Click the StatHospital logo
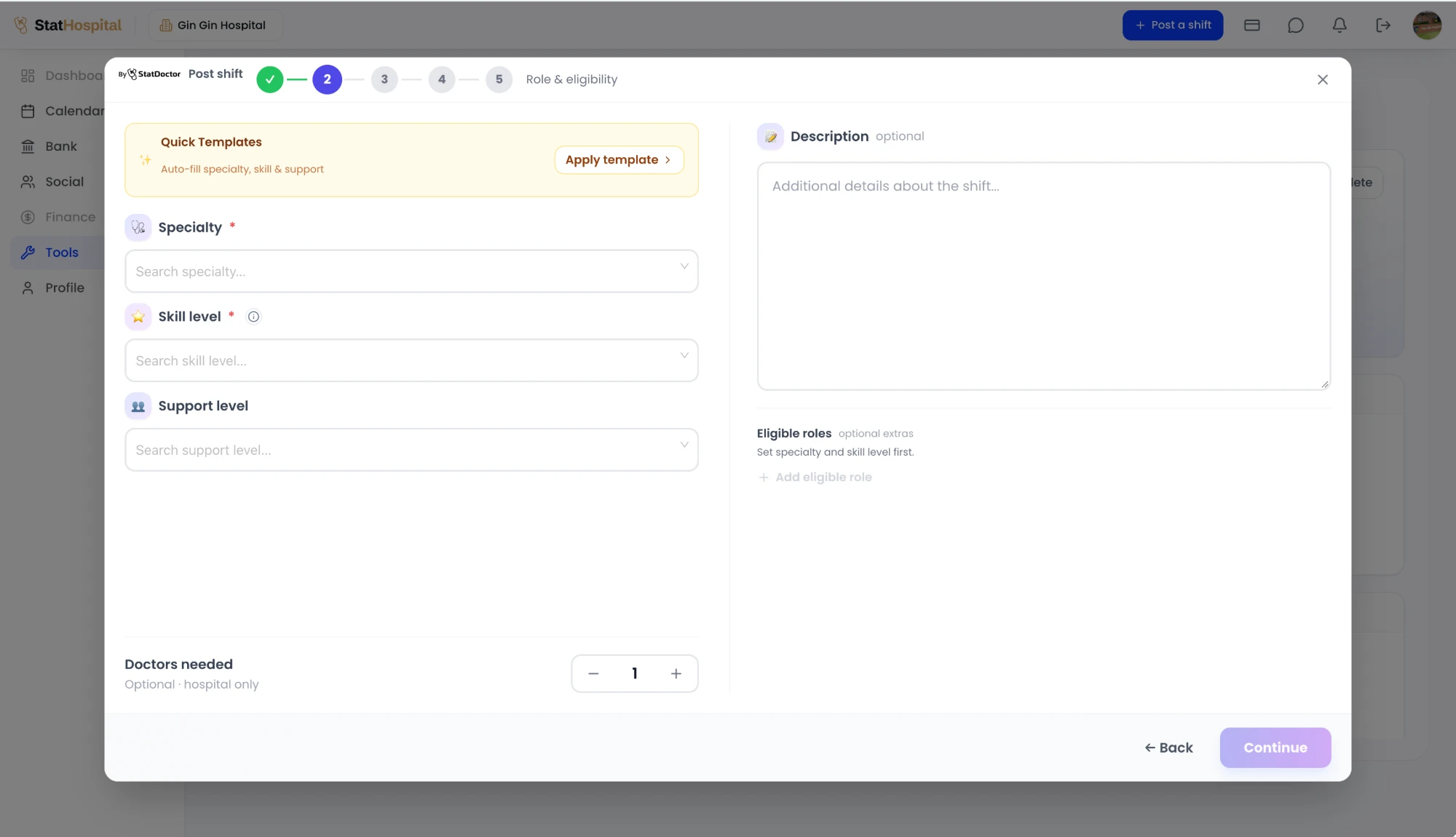Viewport: 1456px width, 837px height. pyautogui.click(x=68, y=25)
